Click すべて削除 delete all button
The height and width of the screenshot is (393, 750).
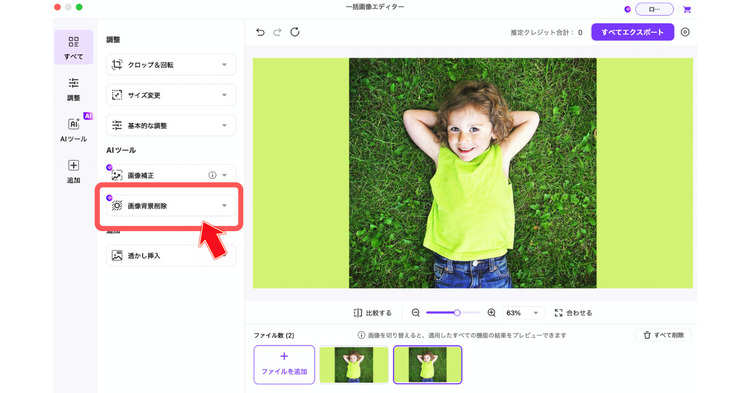coord(663,335)
